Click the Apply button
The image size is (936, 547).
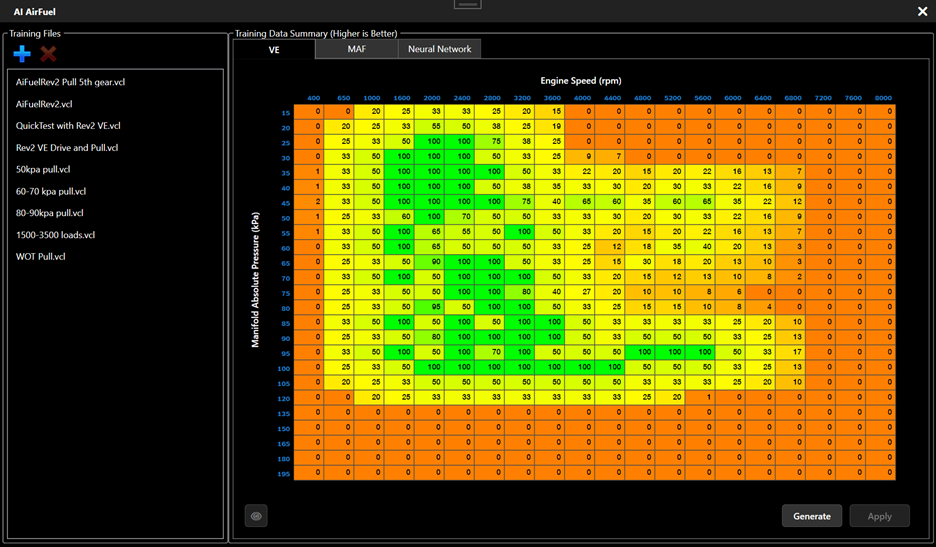[879, 516]
